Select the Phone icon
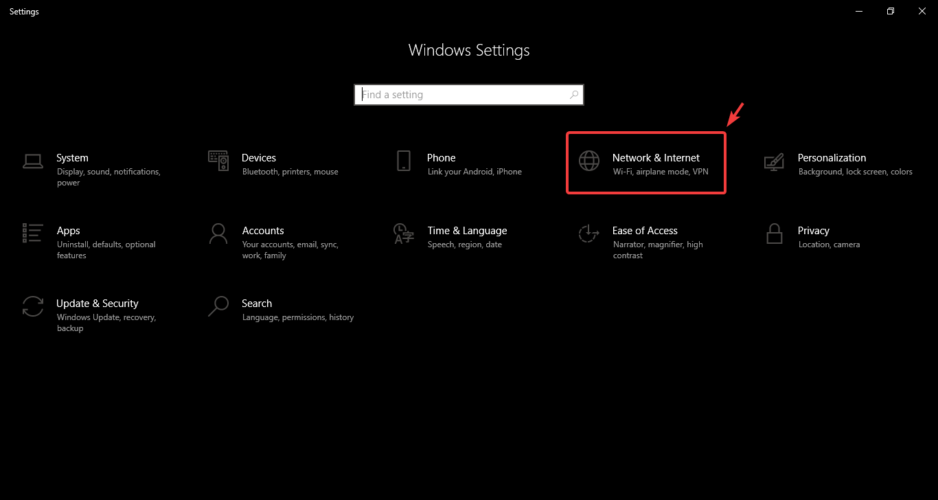 point(404,161)
